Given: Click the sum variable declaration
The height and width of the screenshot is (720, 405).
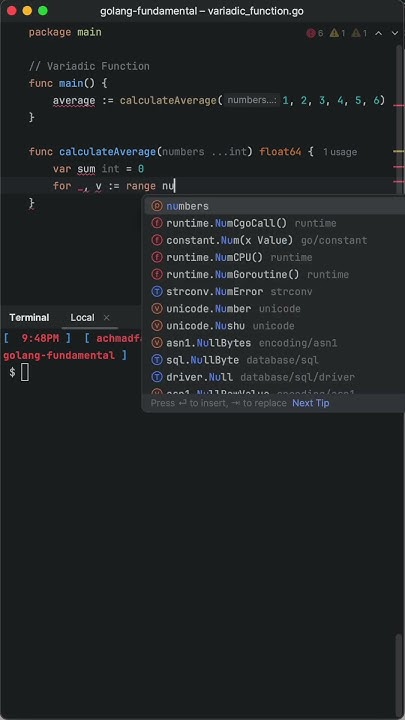Looking at the screenshot, I should (x=86, y=169).
